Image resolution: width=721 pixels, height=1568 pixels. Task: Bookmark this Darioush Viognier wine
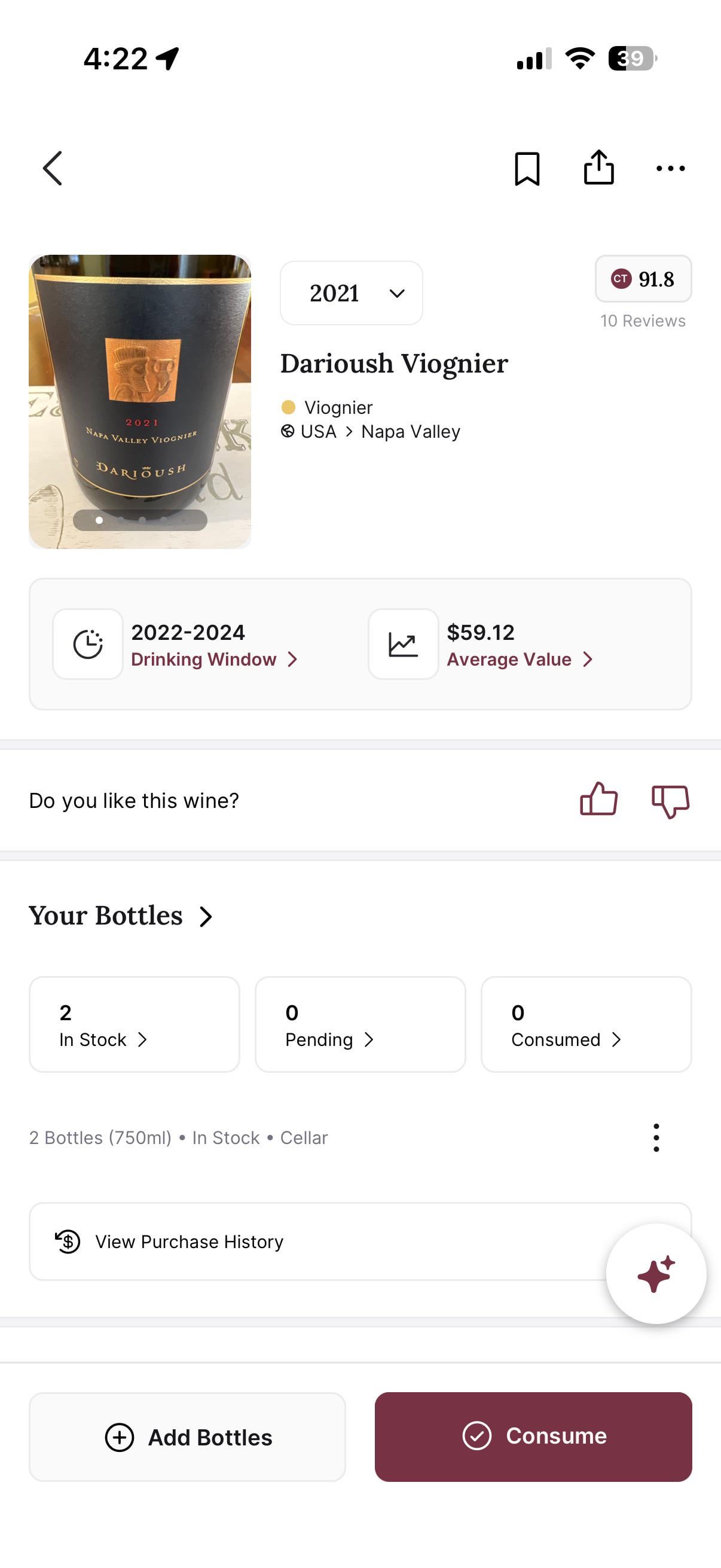click(527, 169)
